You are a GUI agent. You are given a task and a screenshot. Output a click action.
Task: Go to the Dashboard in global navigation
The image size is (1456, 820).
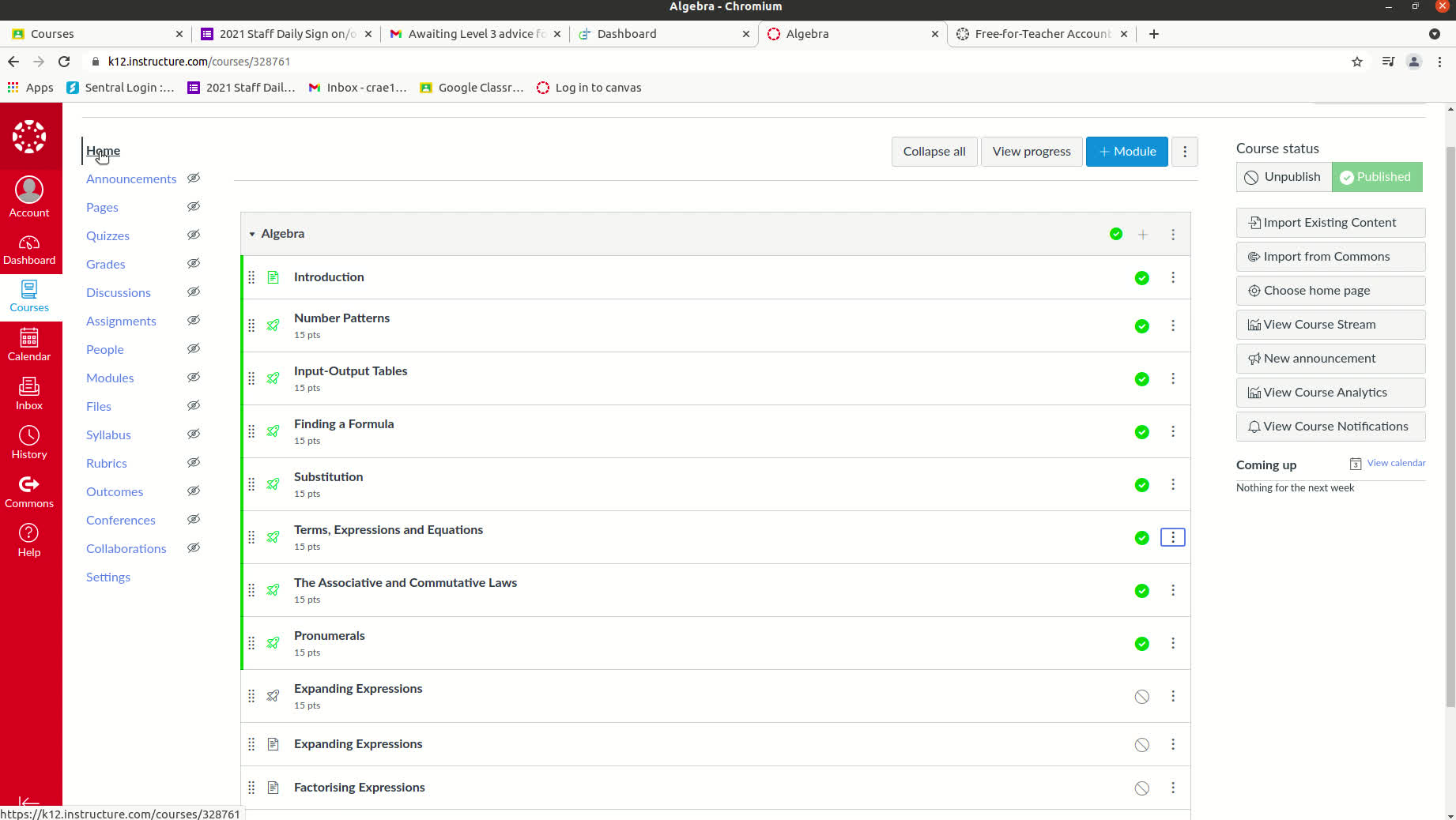tap(29, 250)
